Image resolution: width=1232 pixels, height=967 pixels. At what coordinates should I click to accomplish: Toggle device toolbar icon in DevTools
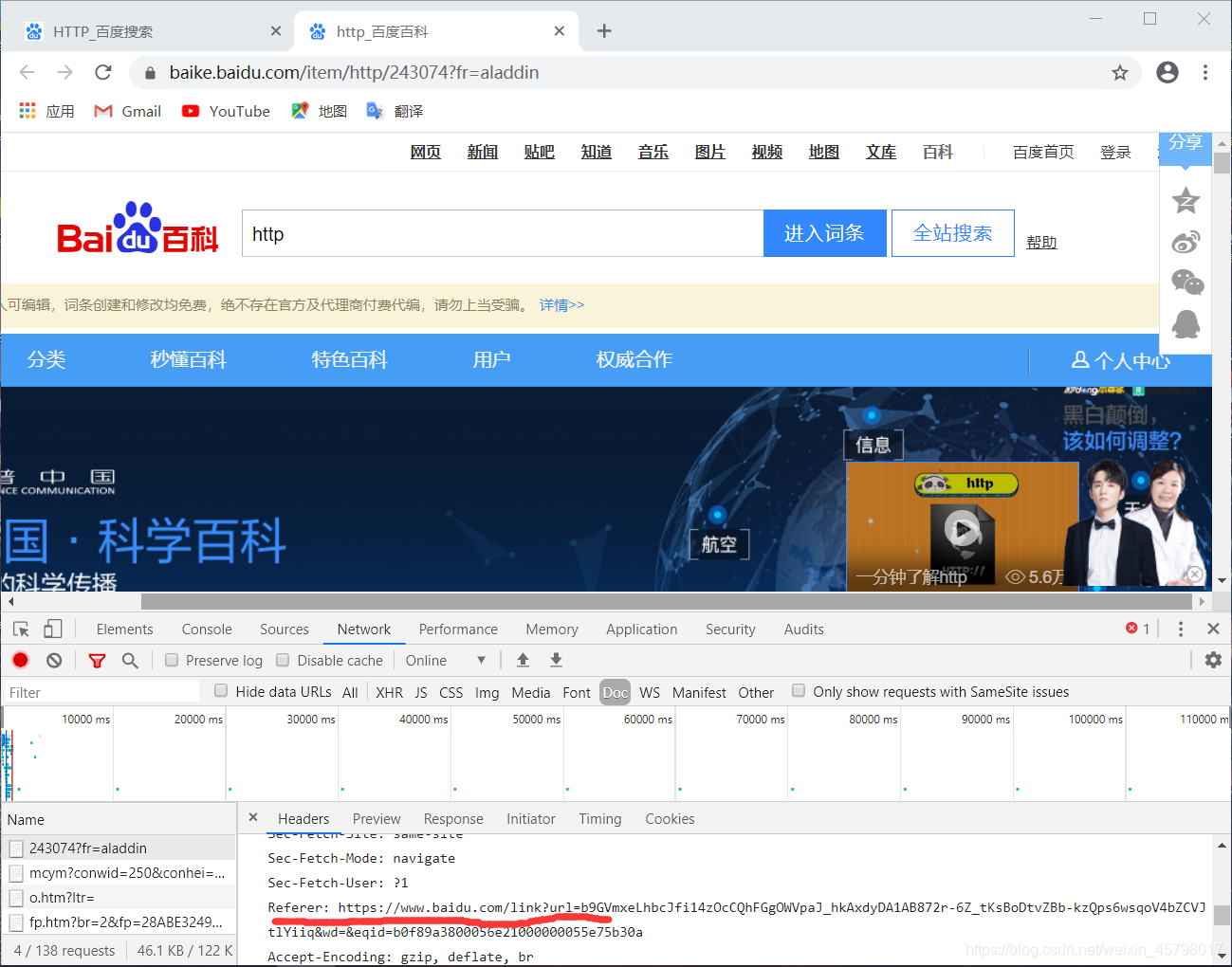(53, 629)
